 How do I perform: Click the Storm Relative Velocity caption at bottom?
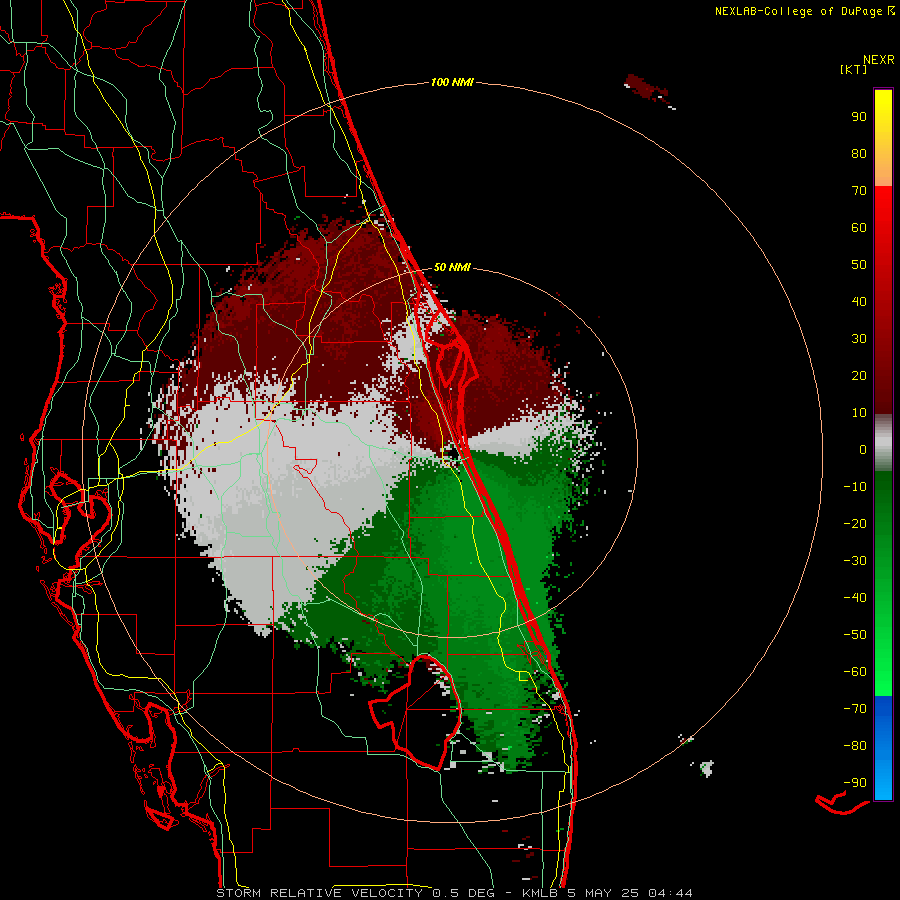tap(455, 893)
